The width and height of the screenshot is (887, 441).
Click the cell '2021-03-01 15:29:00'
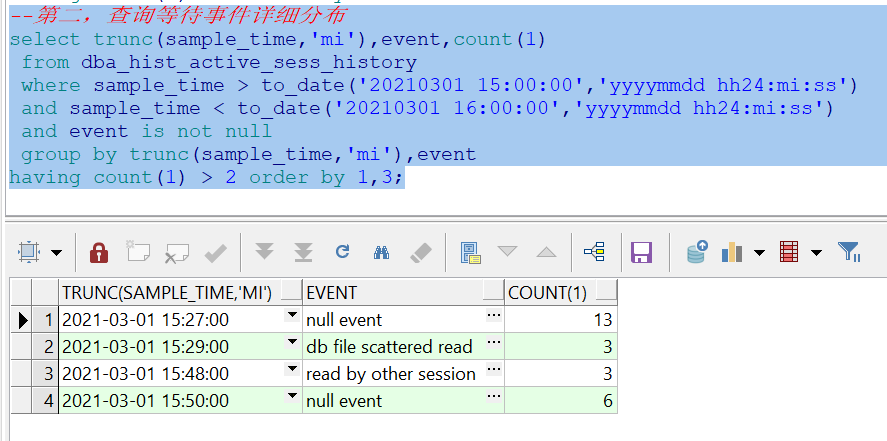pos(180,346)
